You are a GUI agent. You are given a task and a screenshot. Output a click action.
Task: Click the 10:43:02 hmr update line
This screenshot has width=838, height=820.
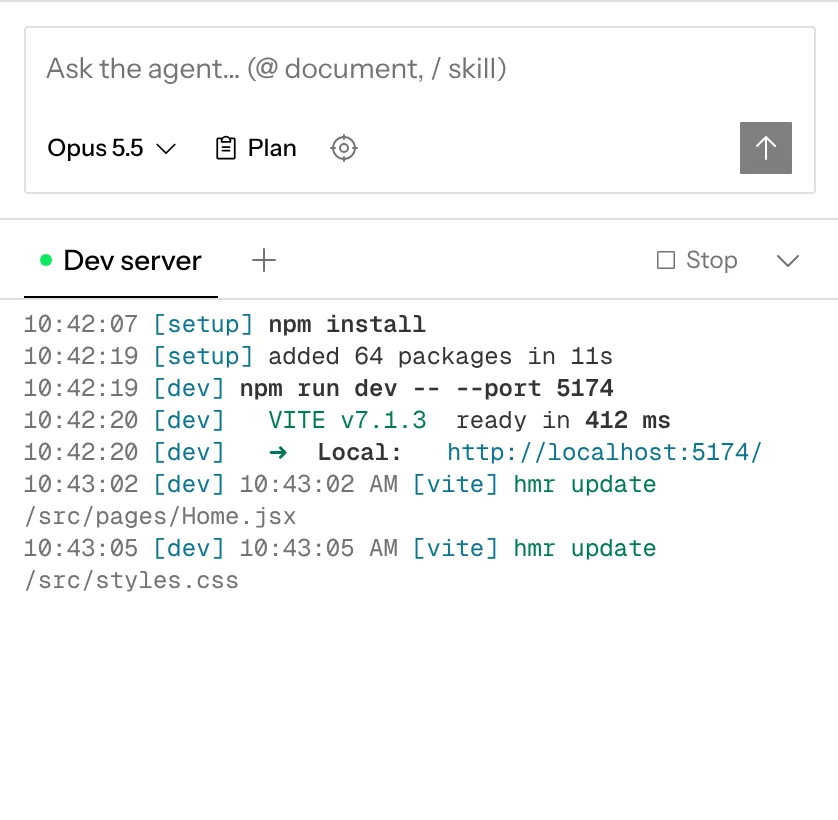[340, 485]
